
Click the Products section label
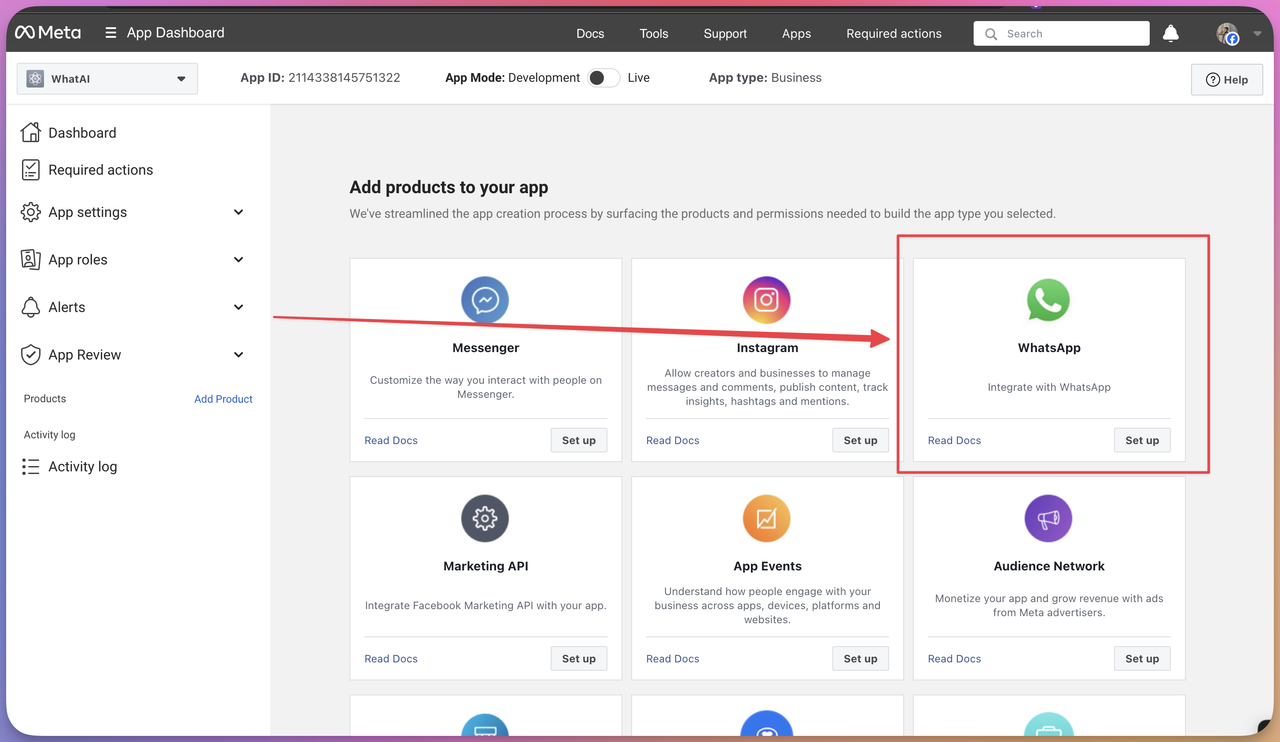(x=45, y=398)
